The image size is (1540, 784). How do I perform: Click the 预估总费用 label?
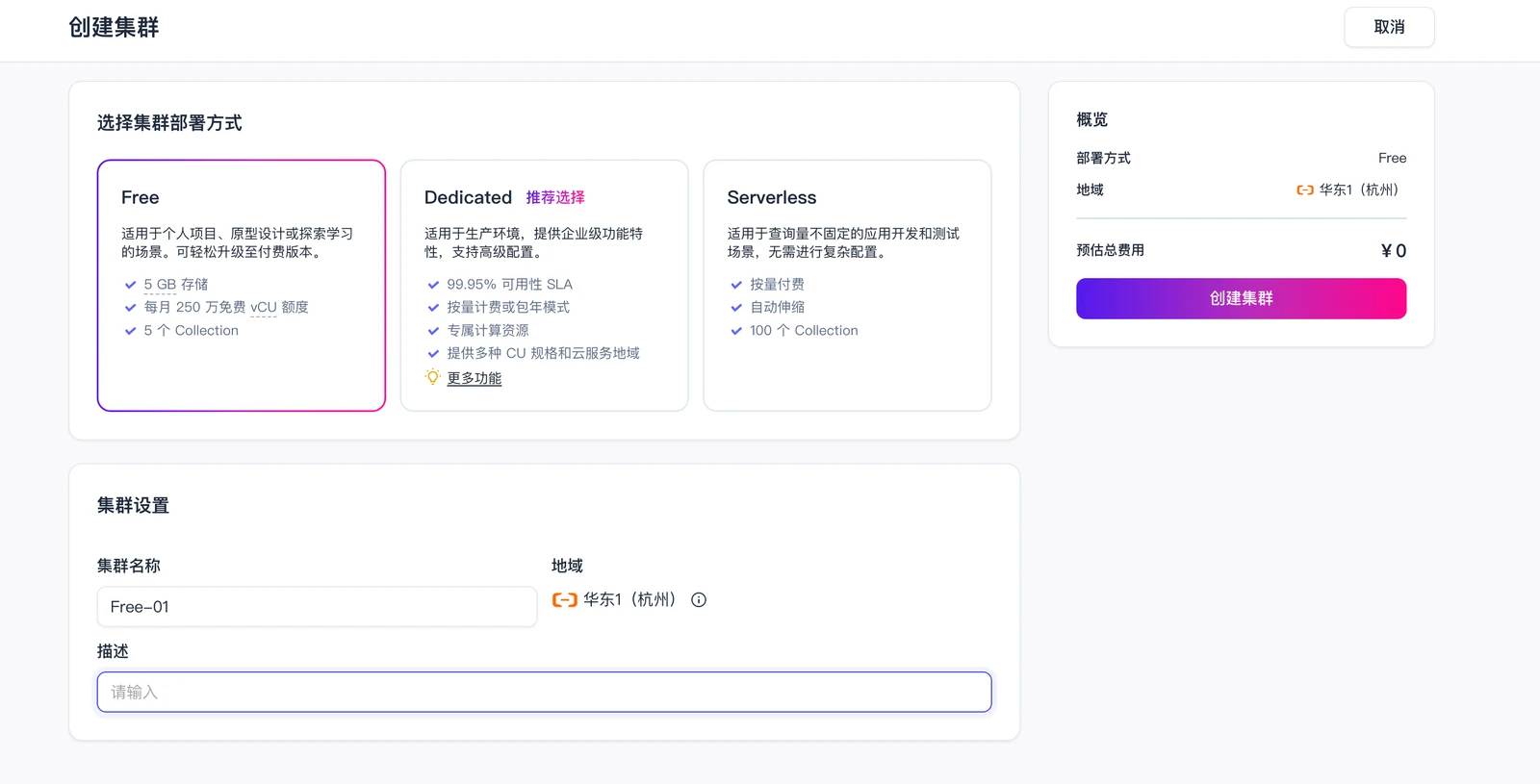[1110, 250]
